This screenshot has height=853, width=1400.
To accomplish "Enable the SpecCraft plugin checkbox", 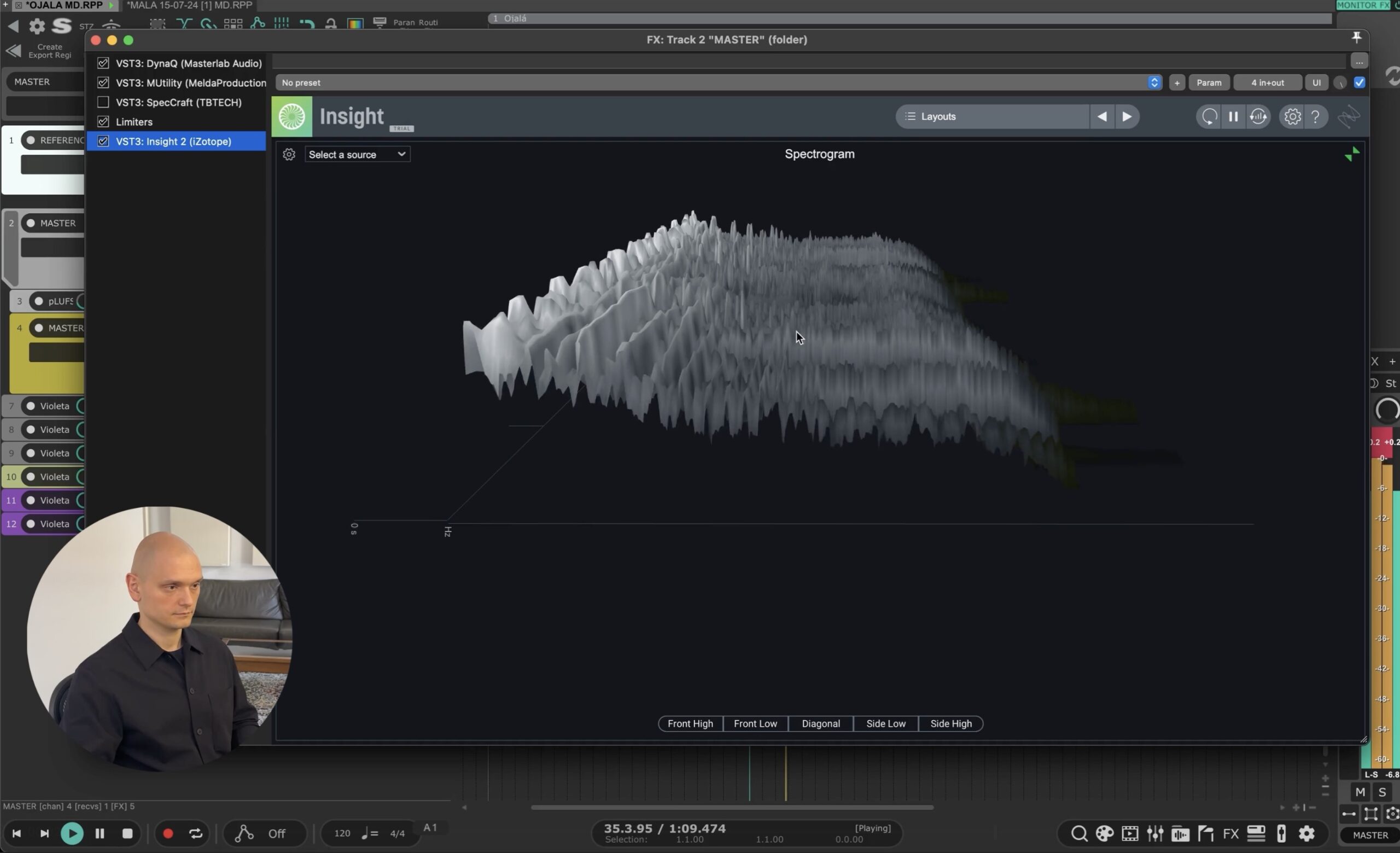I will tap(103, 102).
